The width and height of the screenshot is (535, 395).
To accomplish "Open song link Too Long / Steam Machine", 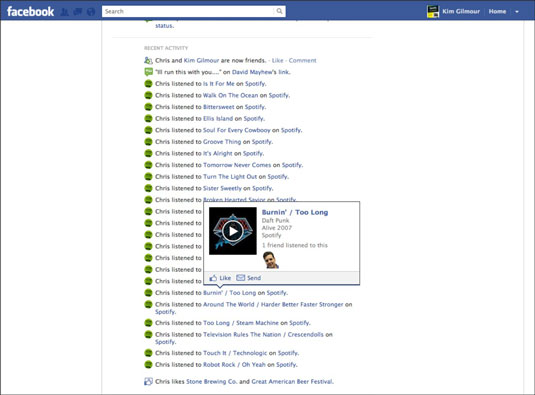I will 241,323.
